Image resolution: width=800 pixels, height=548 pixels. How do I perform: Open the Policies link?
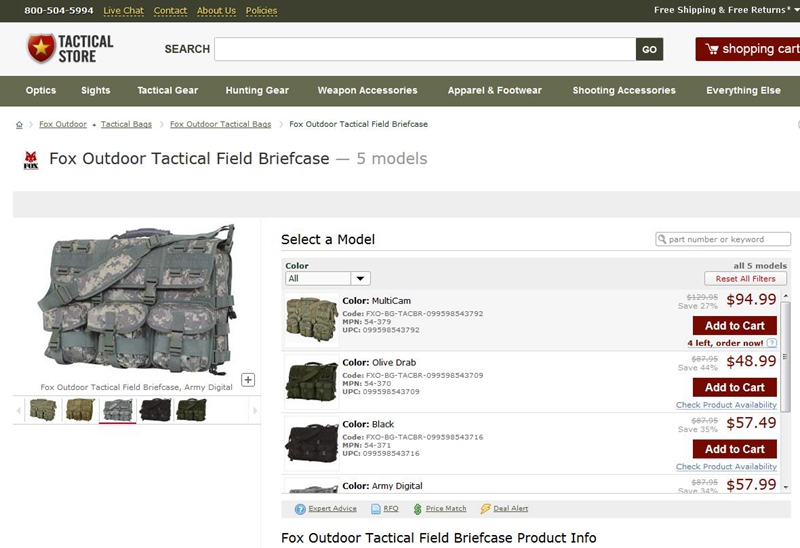coord(261,11)
